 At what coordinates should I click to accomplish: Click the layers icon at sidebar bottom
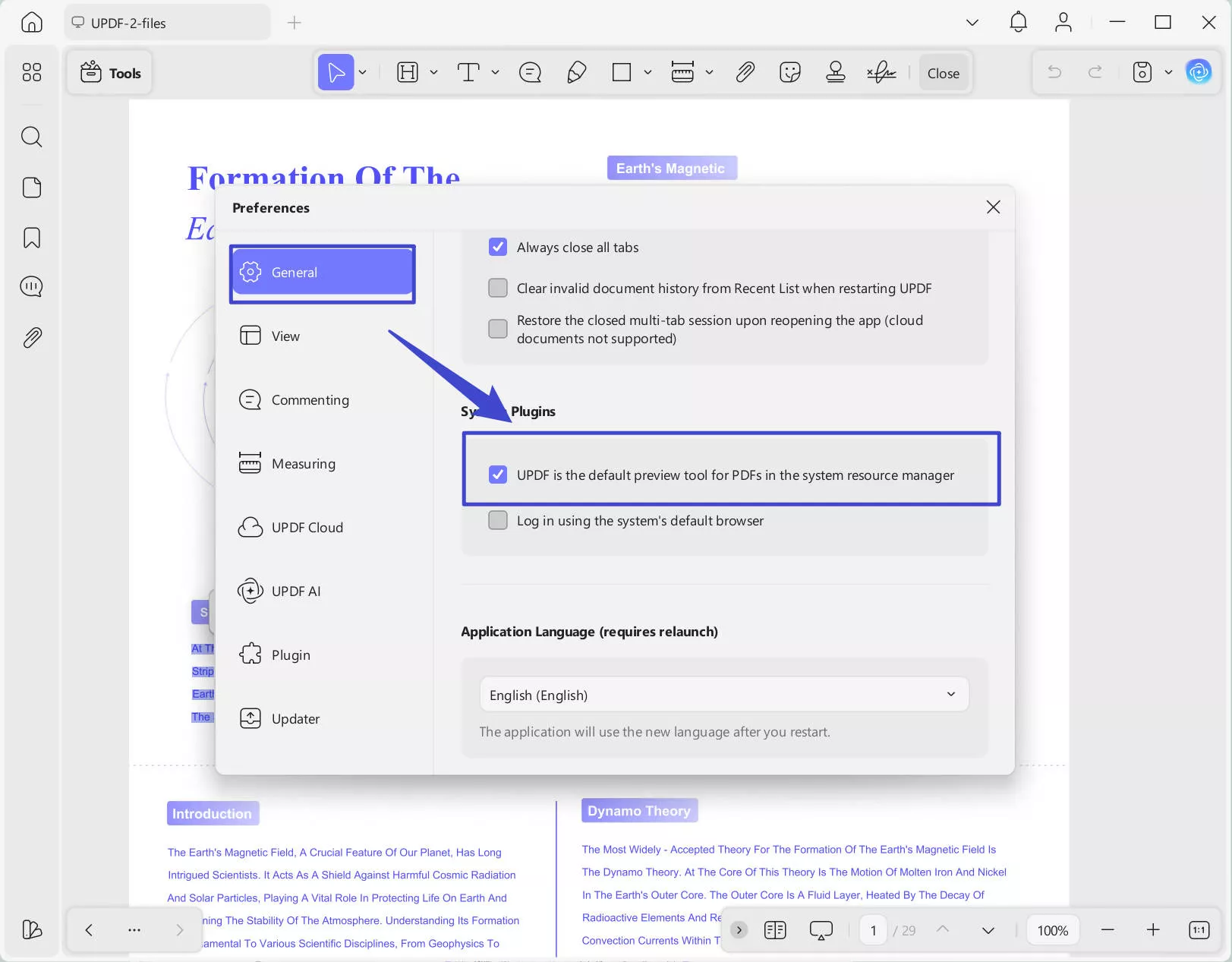point(31,929)
